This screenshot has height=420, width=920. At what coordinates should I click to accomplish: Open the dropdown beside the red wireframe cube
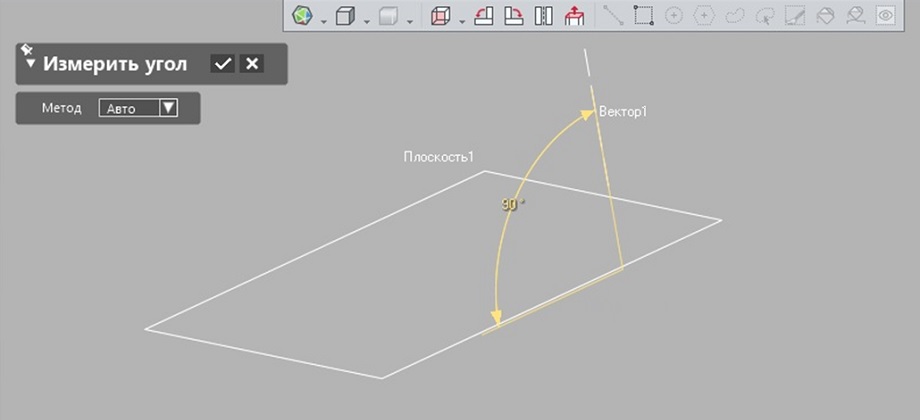point(462,22)
